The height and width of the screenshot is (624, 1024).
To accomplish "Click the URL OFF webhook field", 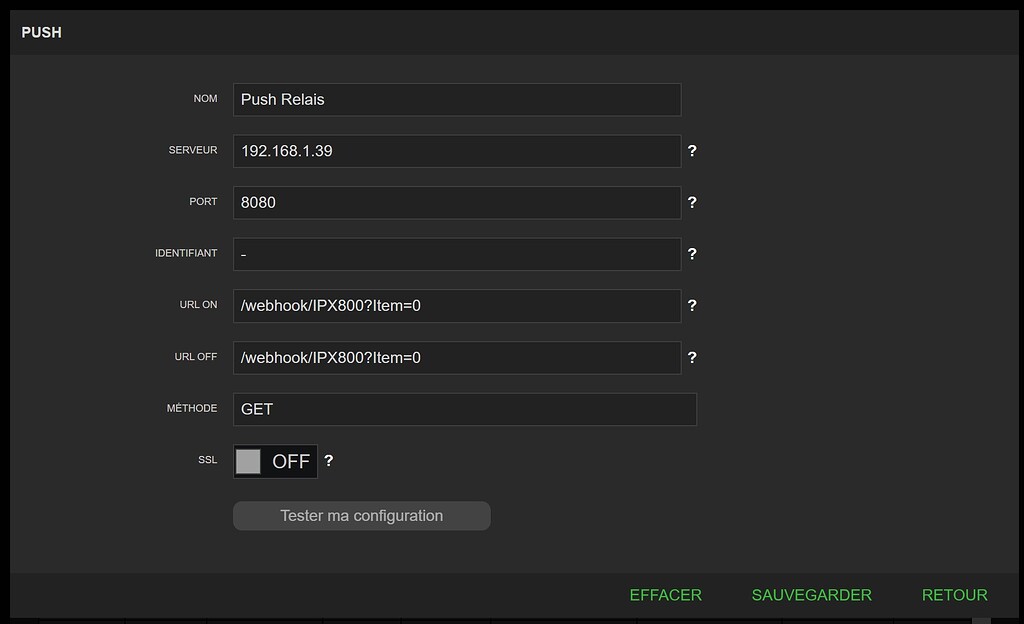I will (456, 358).
